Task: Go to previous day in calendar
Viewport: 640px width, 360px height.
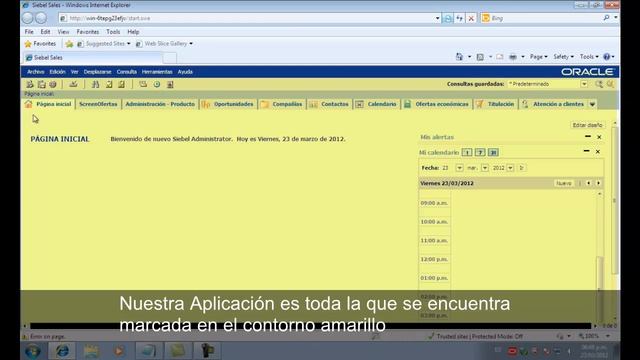Action: pos(588,183)
